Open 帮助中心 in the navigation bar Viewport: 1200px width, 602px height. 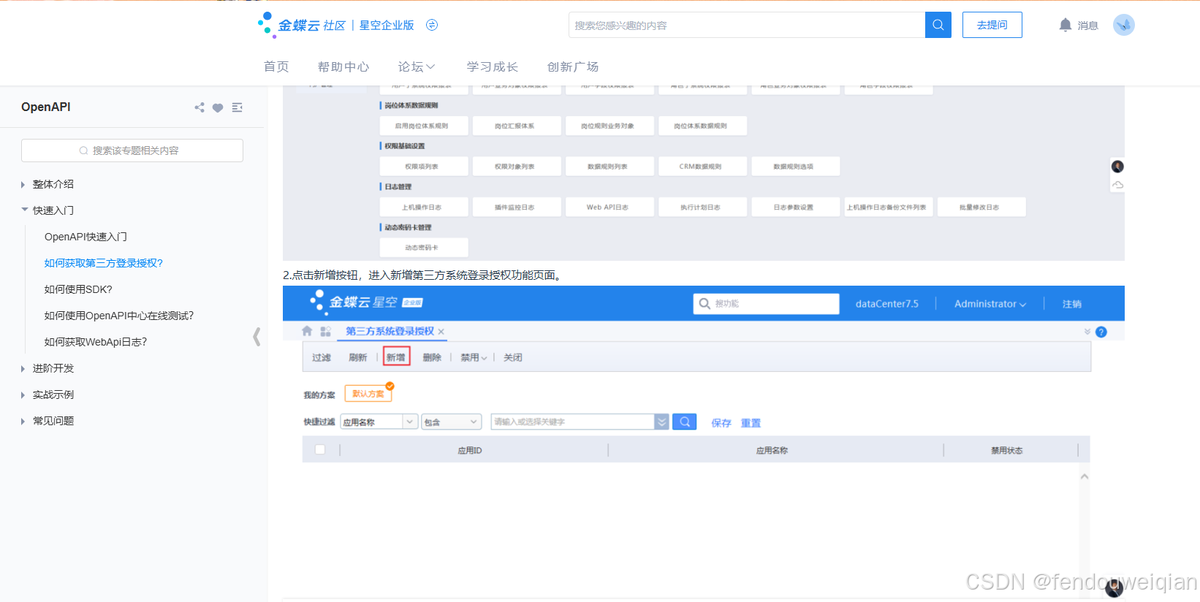[344, 67]
